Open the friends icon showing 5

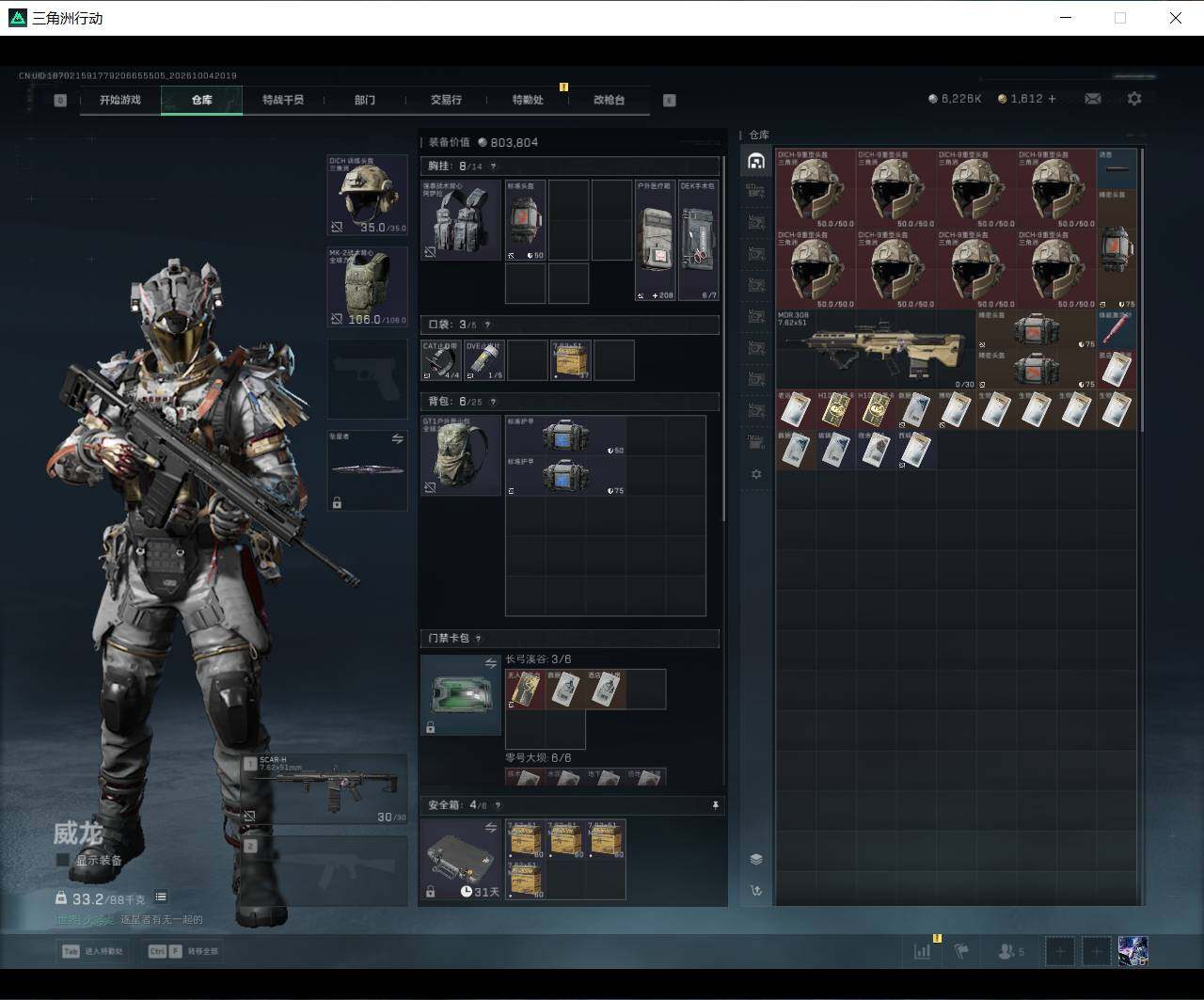pyautogui.click(x=1011, y=951)
